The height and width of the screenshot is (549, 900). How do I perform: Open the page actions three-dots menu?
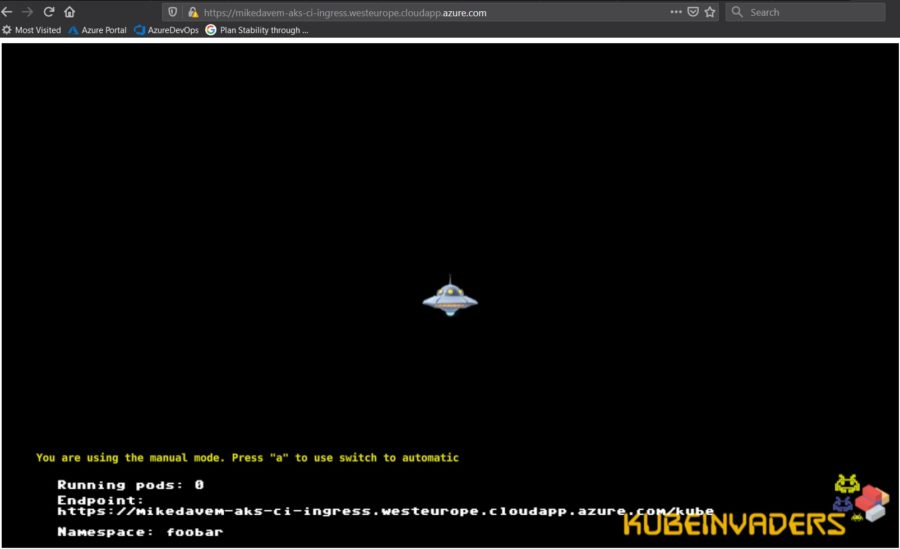[x=676, y=12]
